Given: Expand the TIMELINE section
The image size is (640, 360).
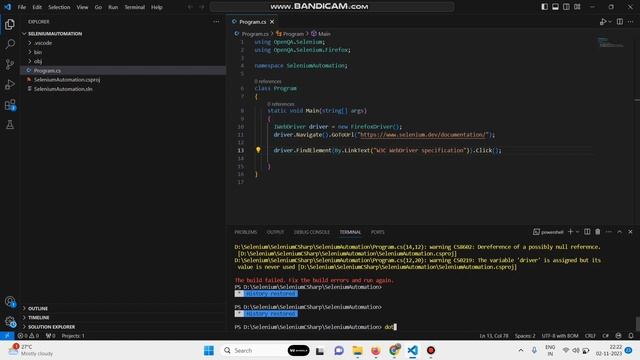Looking at the screenshot, I should coord(122,318).
